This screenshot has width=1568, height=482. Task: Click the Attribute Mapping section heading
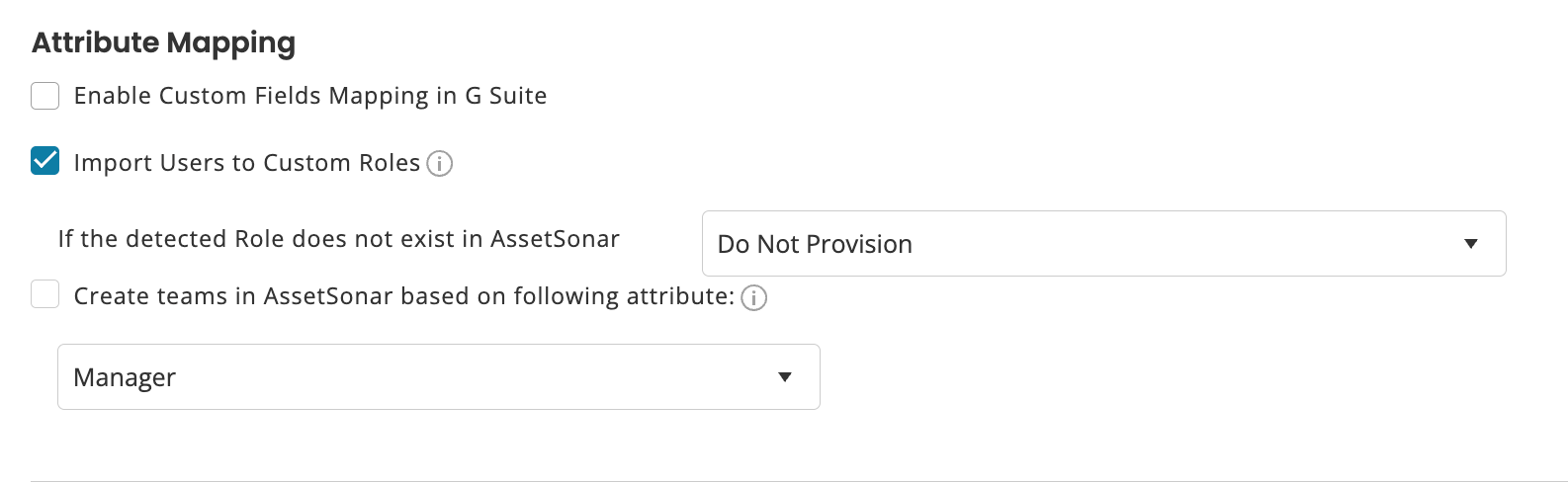164,42
